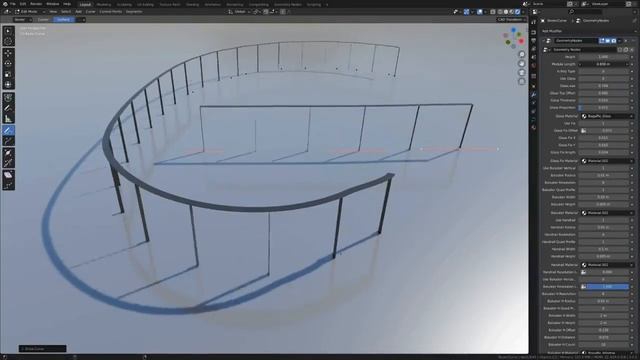Enable the Surface option in tool header
Viewport: 640px width, 360px height.
[63, 20]
